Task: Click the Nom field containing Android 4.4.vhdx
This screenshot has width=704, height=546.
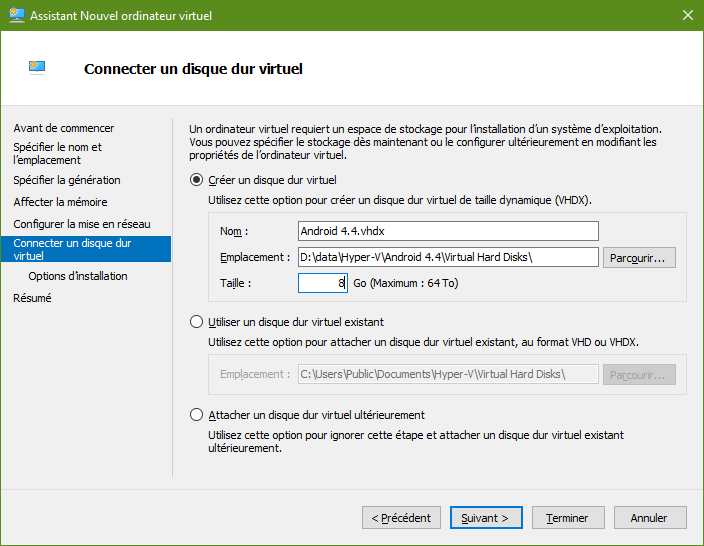Action: (448, 231)
